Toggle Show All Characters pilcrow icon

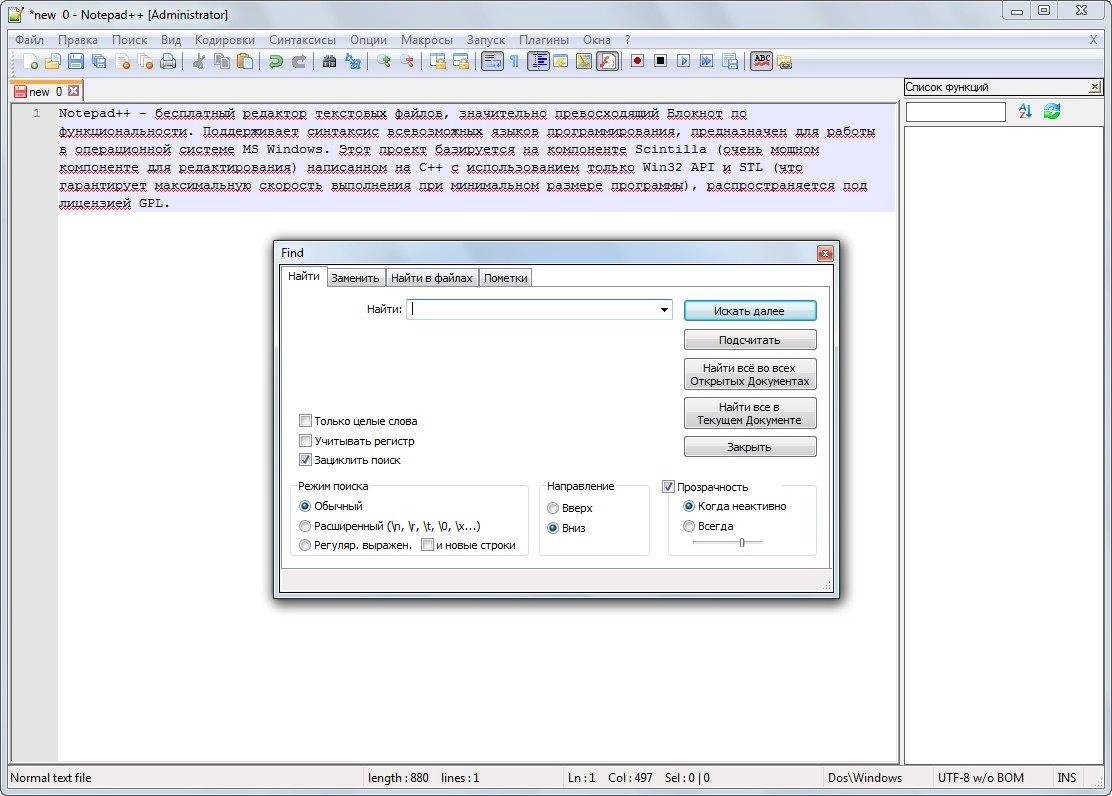click(x=514, y=62)
